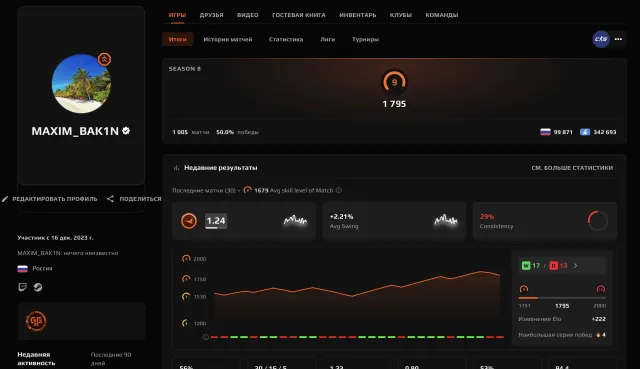Open the ВИДЕО tab

tap(248, 15)
